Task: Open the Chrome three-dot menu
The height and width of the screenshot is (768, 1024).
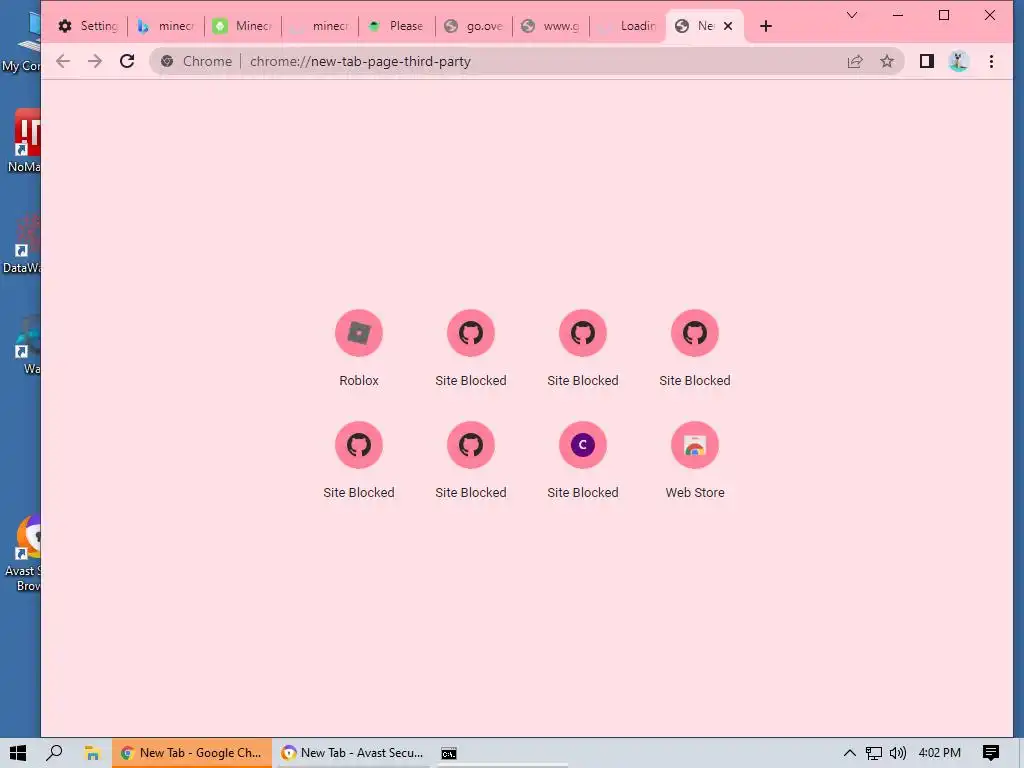Action: tap(991, 61)
